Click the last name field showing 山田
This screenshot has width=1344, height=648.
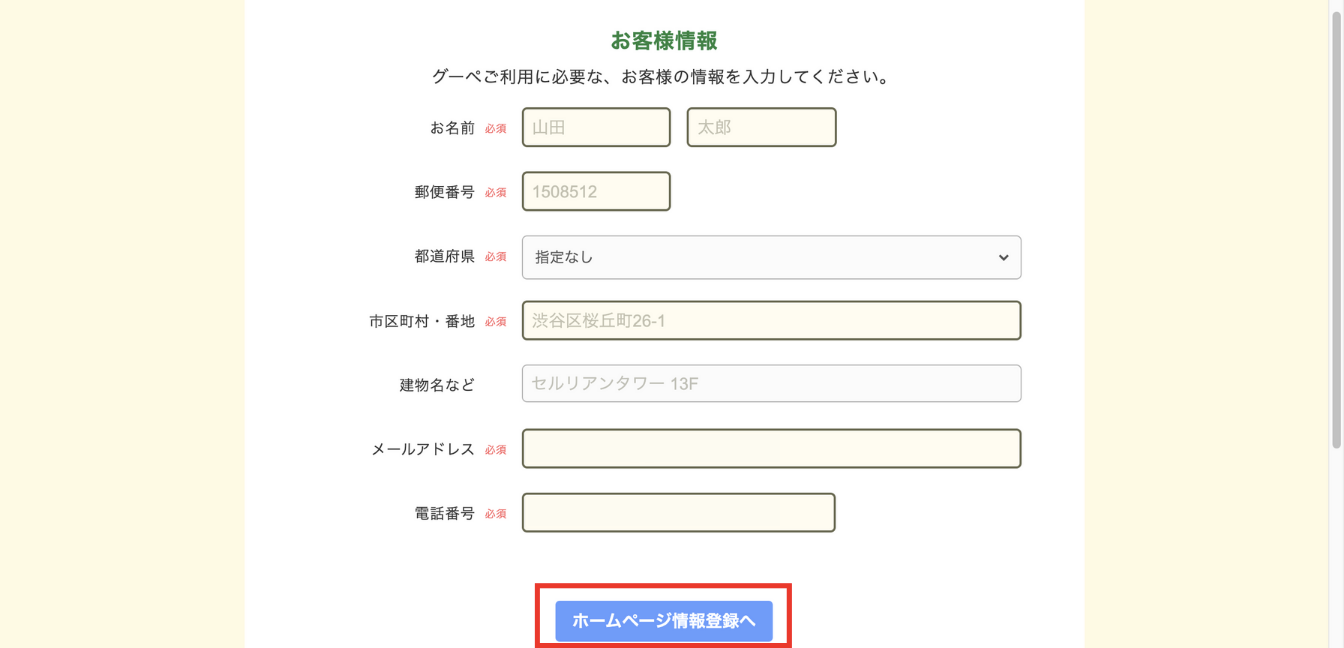pyautogui.click(x=596, y=128)
